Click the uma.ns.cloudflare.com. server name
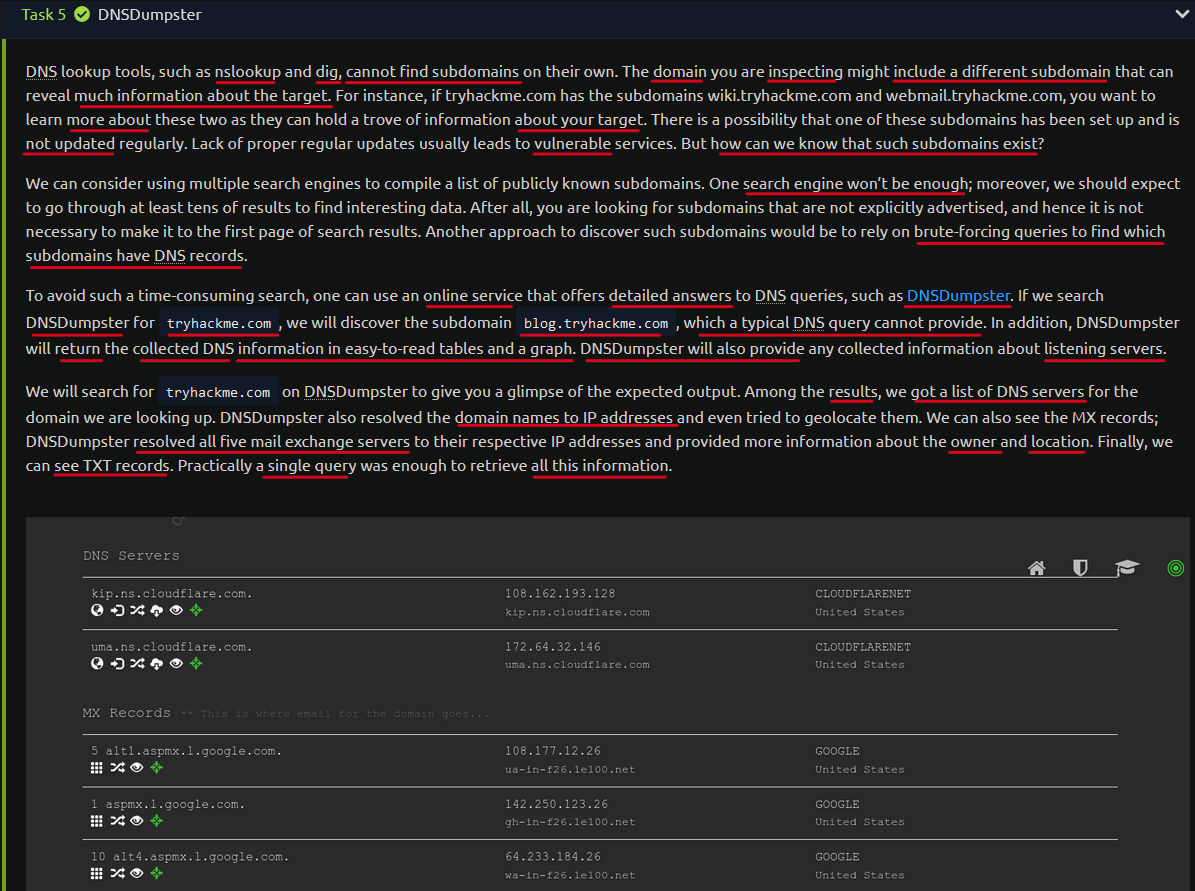This screenshot has width=1195, height=891. (x=171, y=646)
